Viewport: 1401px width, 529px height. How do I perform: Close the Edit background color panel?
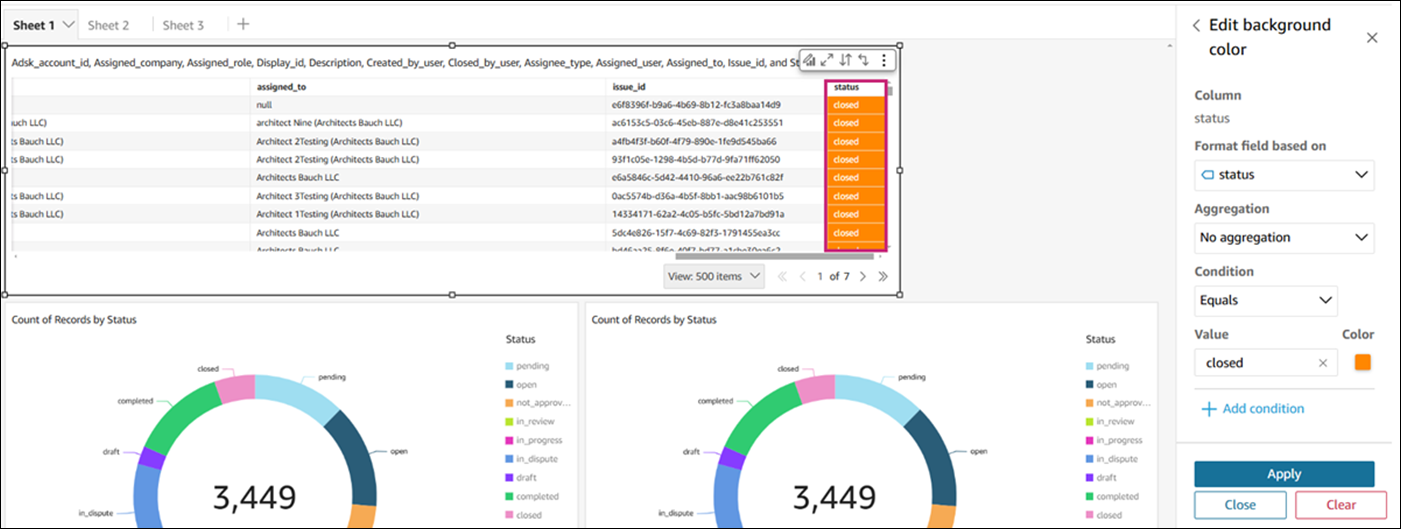pyautogui.click(x=1372, y=37)
